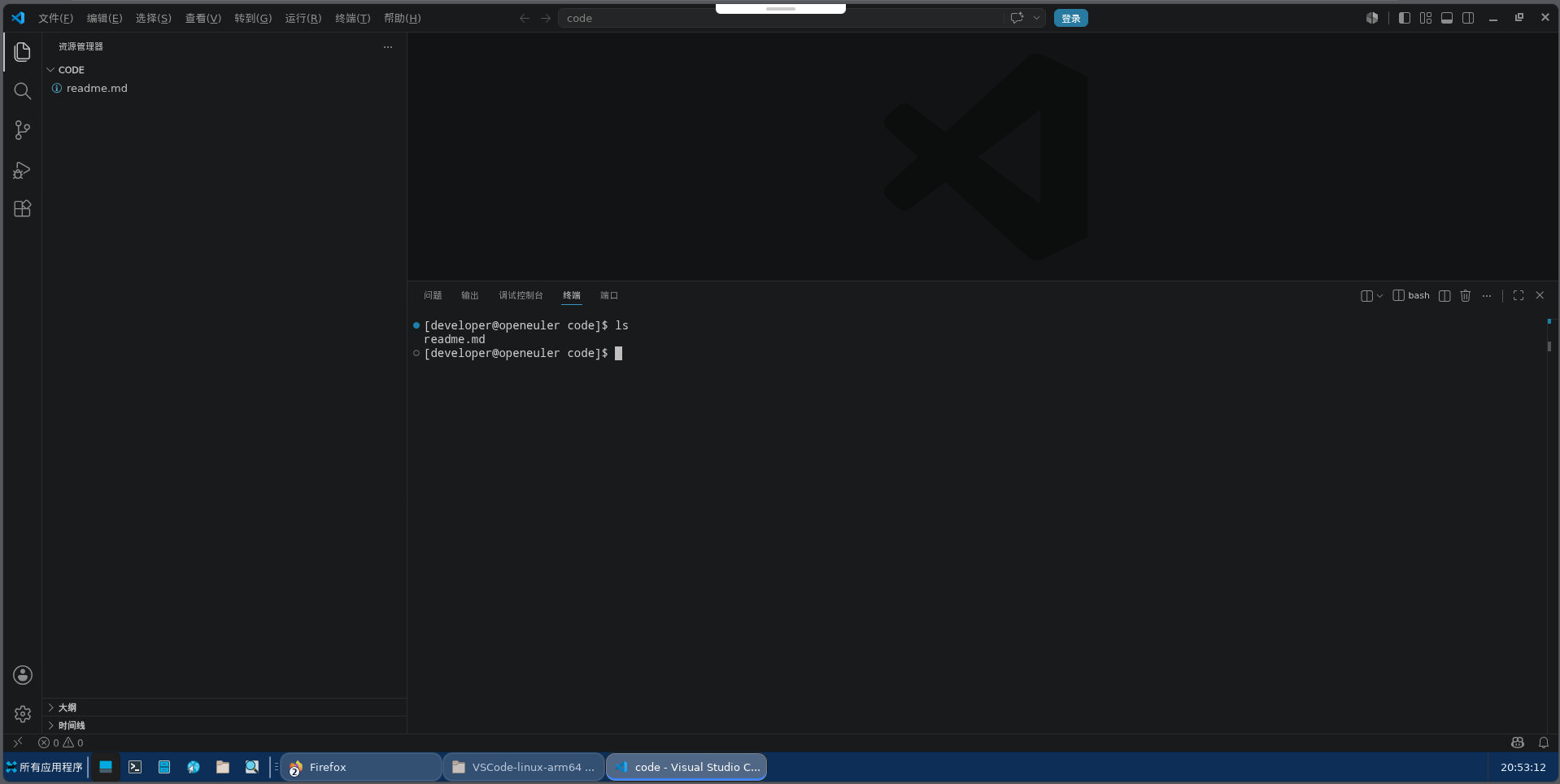Click the show desktop taskbar icon
Viewport: 1560px width, 784px height.
click(106, 767)
